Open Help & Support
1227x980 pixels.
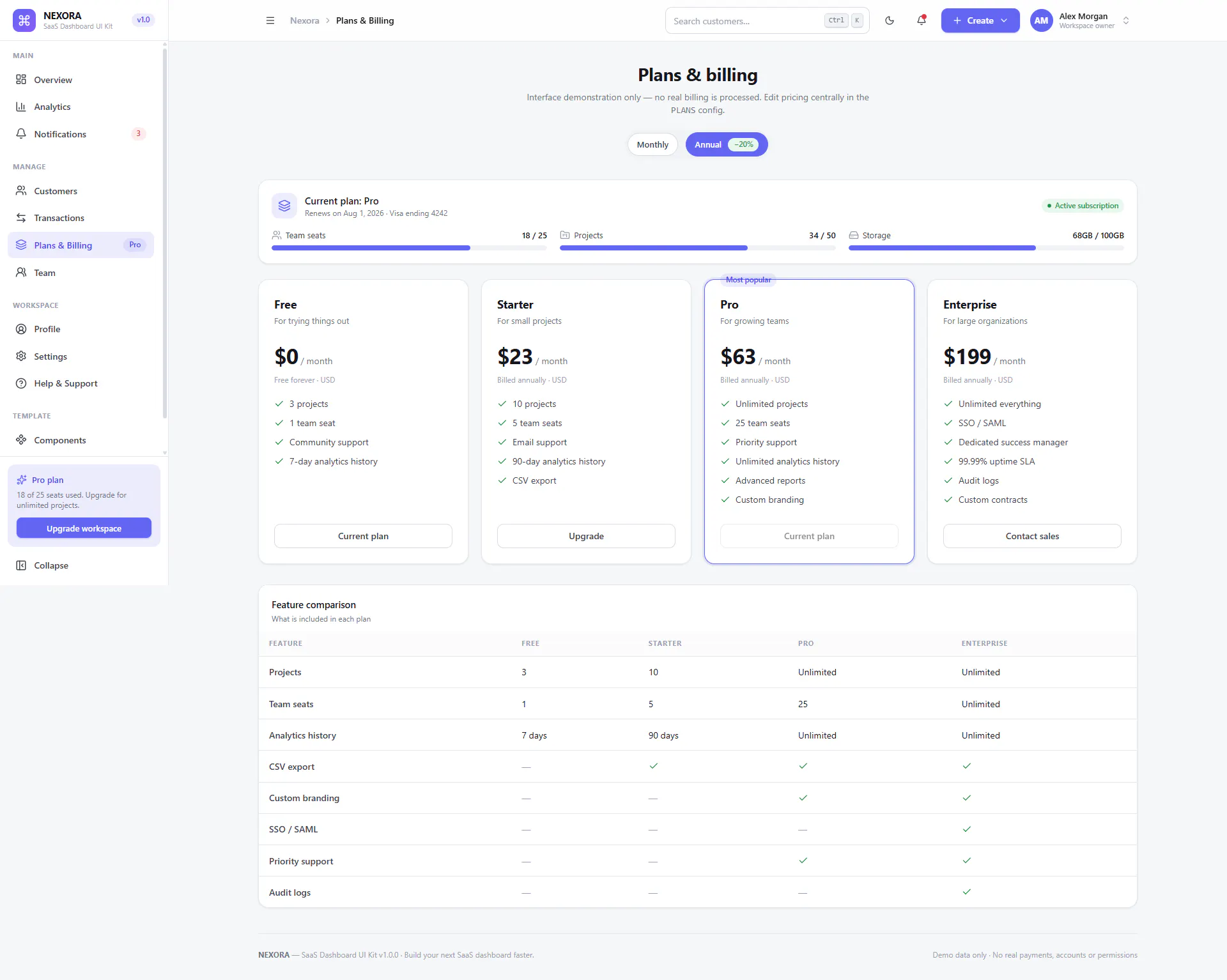(81, 383)
